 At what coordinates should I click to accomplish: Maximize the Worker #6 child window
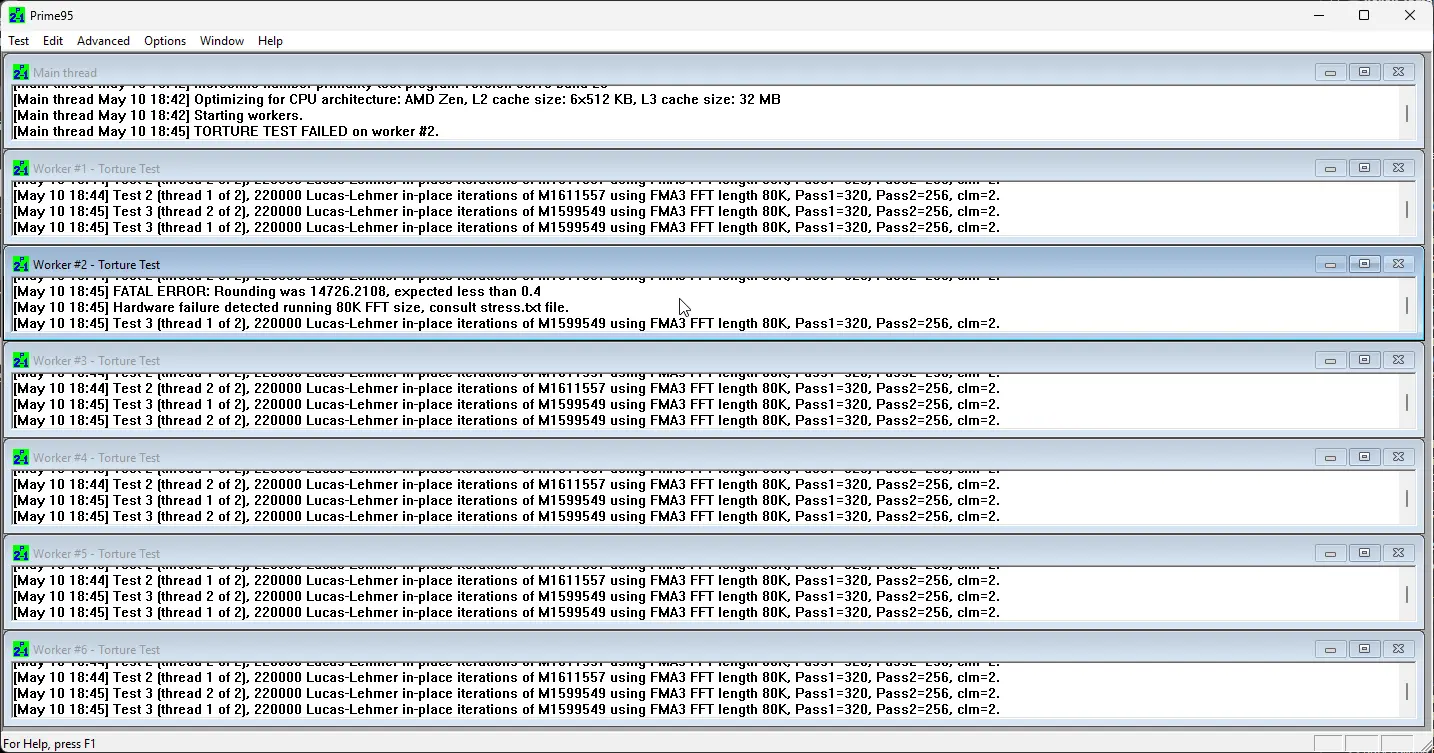coord(1364,649)
